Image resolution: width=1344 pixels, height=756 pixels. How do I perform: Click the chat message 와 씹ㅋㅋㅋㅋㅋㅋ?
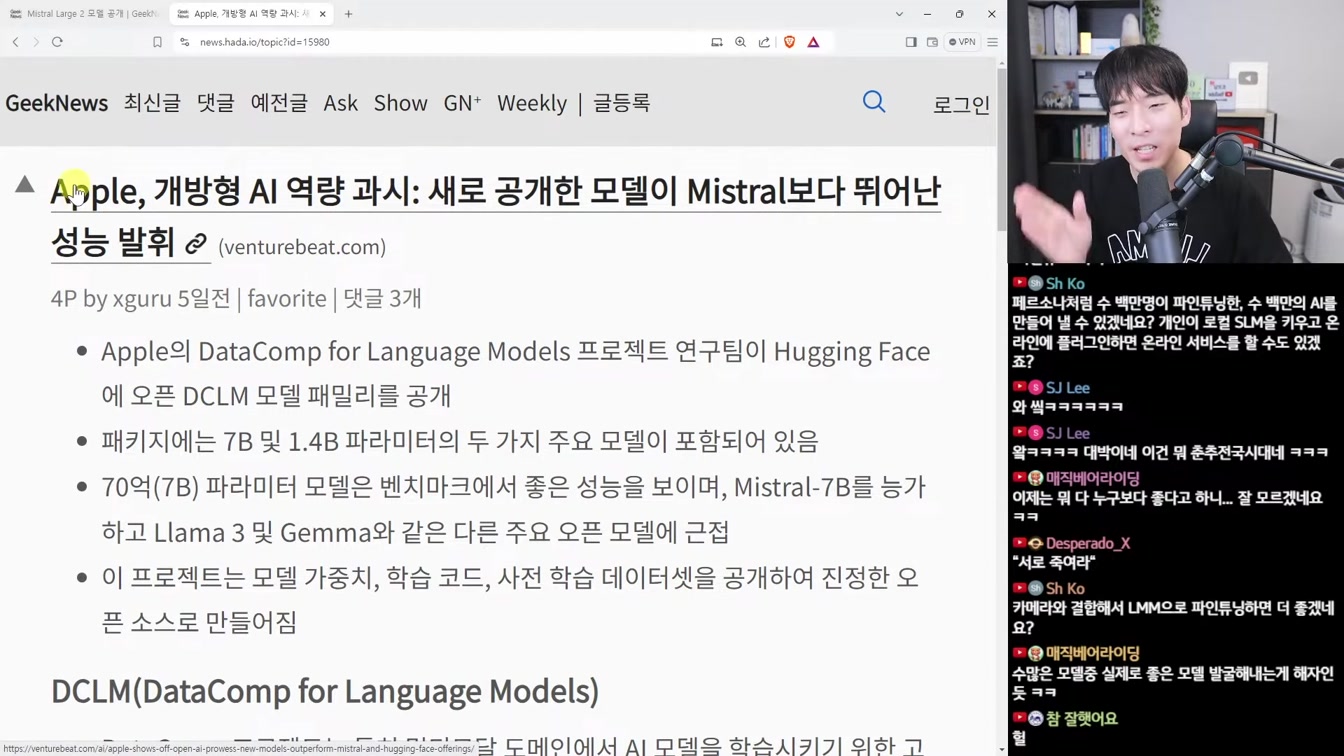tap(1067, 407)
